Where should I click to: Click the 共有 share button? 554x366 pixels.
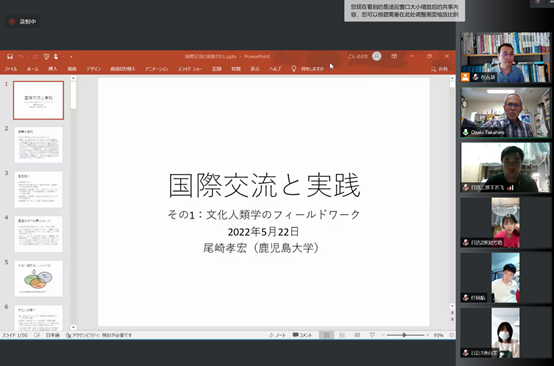[439, 69]
